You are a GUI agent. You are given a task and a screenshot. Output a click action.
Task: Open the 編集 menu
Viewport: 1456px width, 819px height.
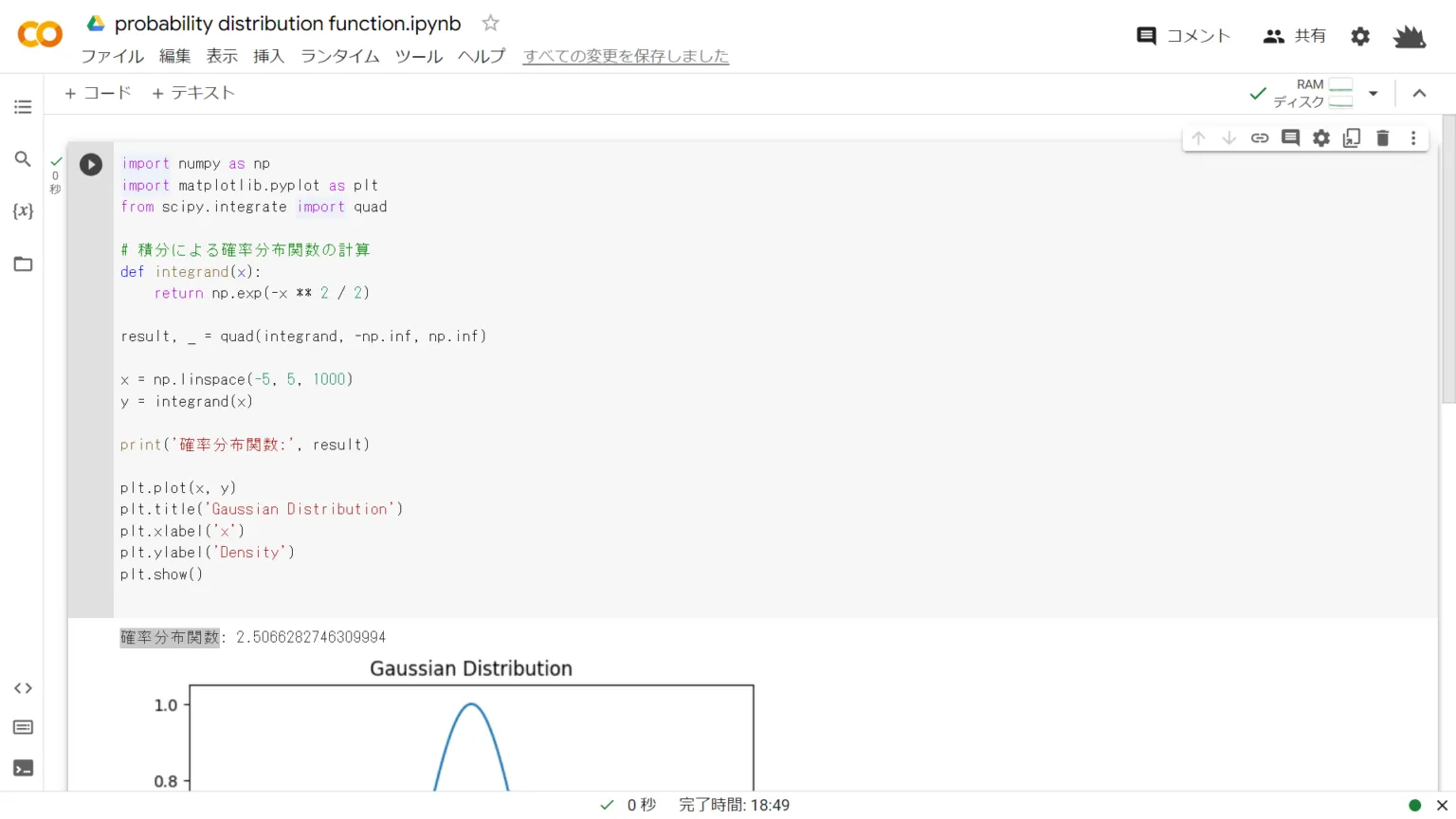point(174,56)
